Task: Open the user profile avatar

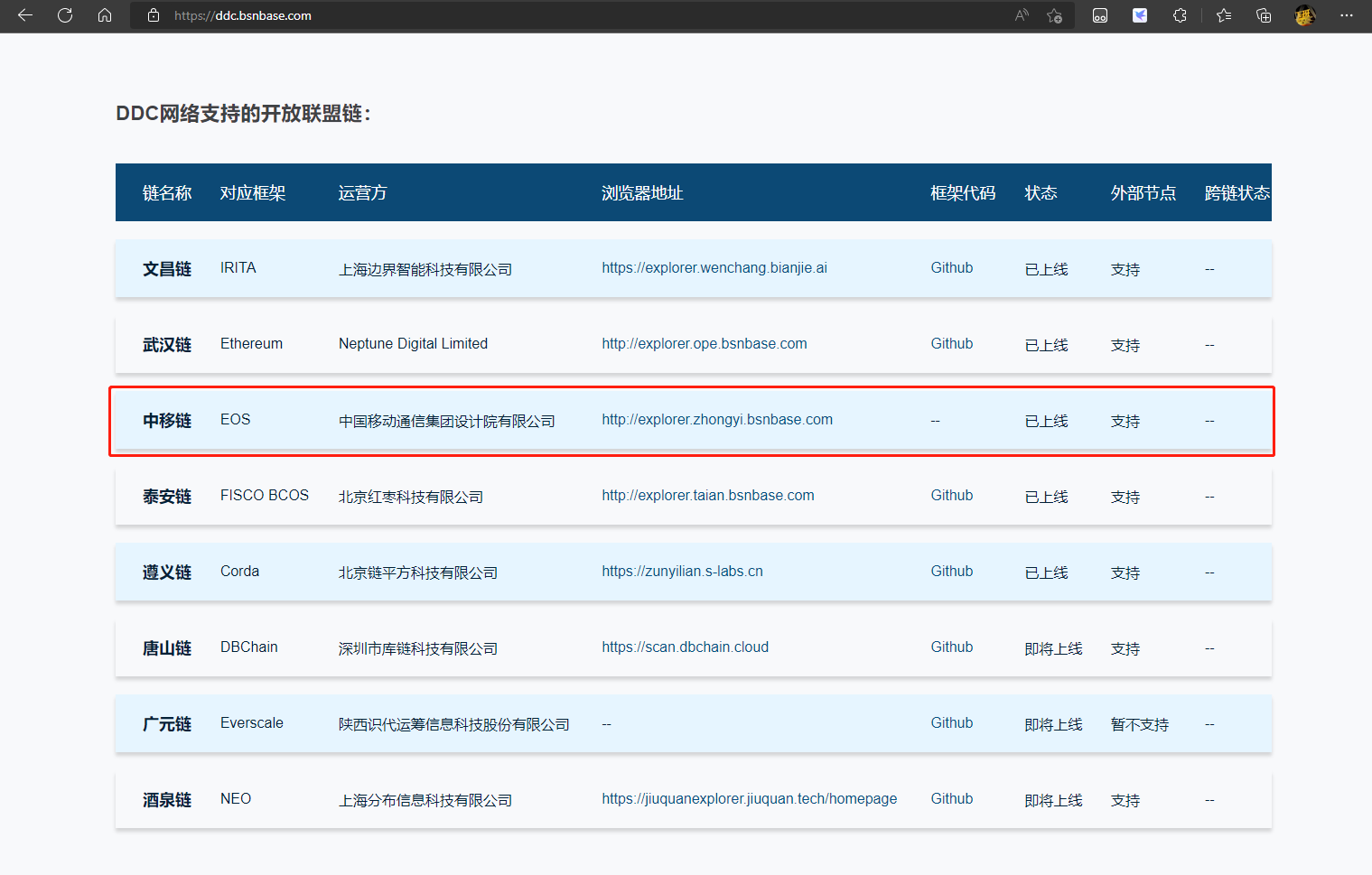Action: (x=1304, y=15)
